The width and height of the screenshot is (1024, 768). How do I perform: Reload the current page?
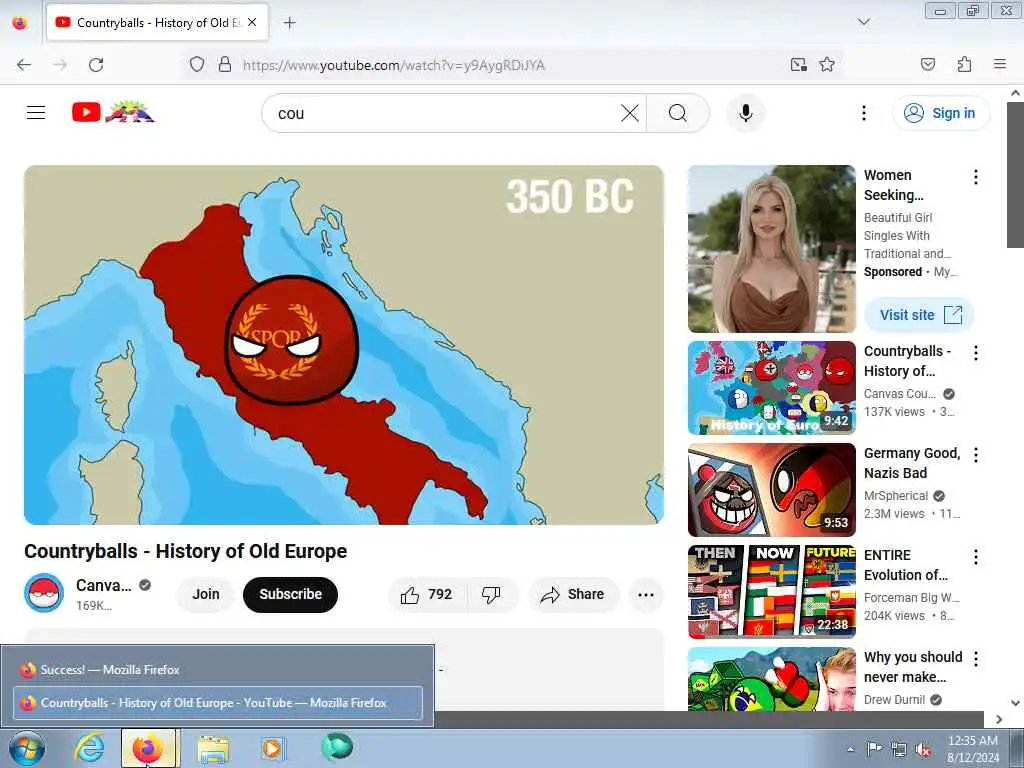(x=96, y=65)
